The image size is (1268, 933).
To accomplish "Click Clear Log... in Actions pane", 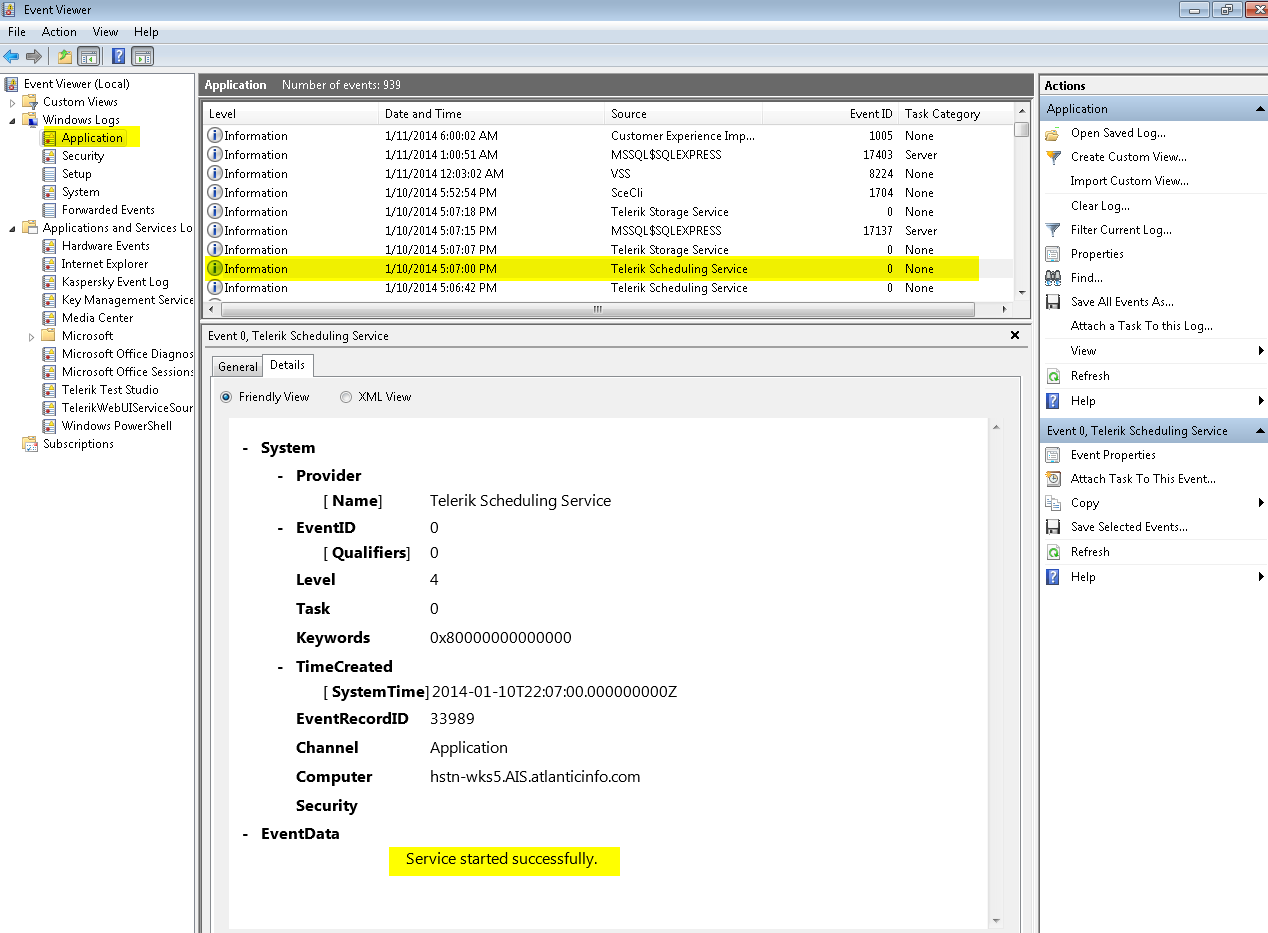I will tap(1100, 206).
